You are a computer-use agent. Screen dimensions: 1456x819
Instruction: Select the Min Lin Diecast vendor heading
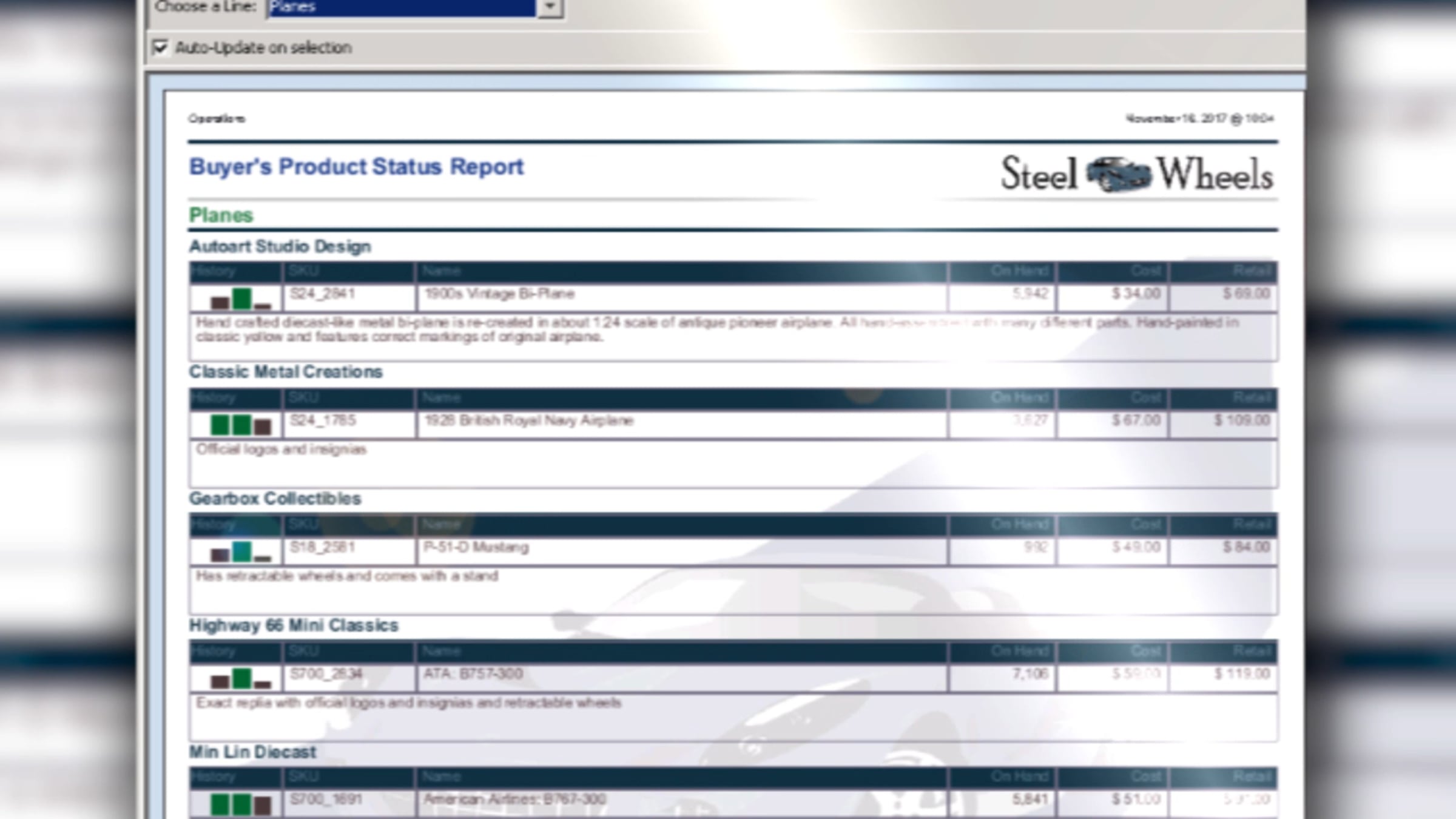(x=252, y=752)
